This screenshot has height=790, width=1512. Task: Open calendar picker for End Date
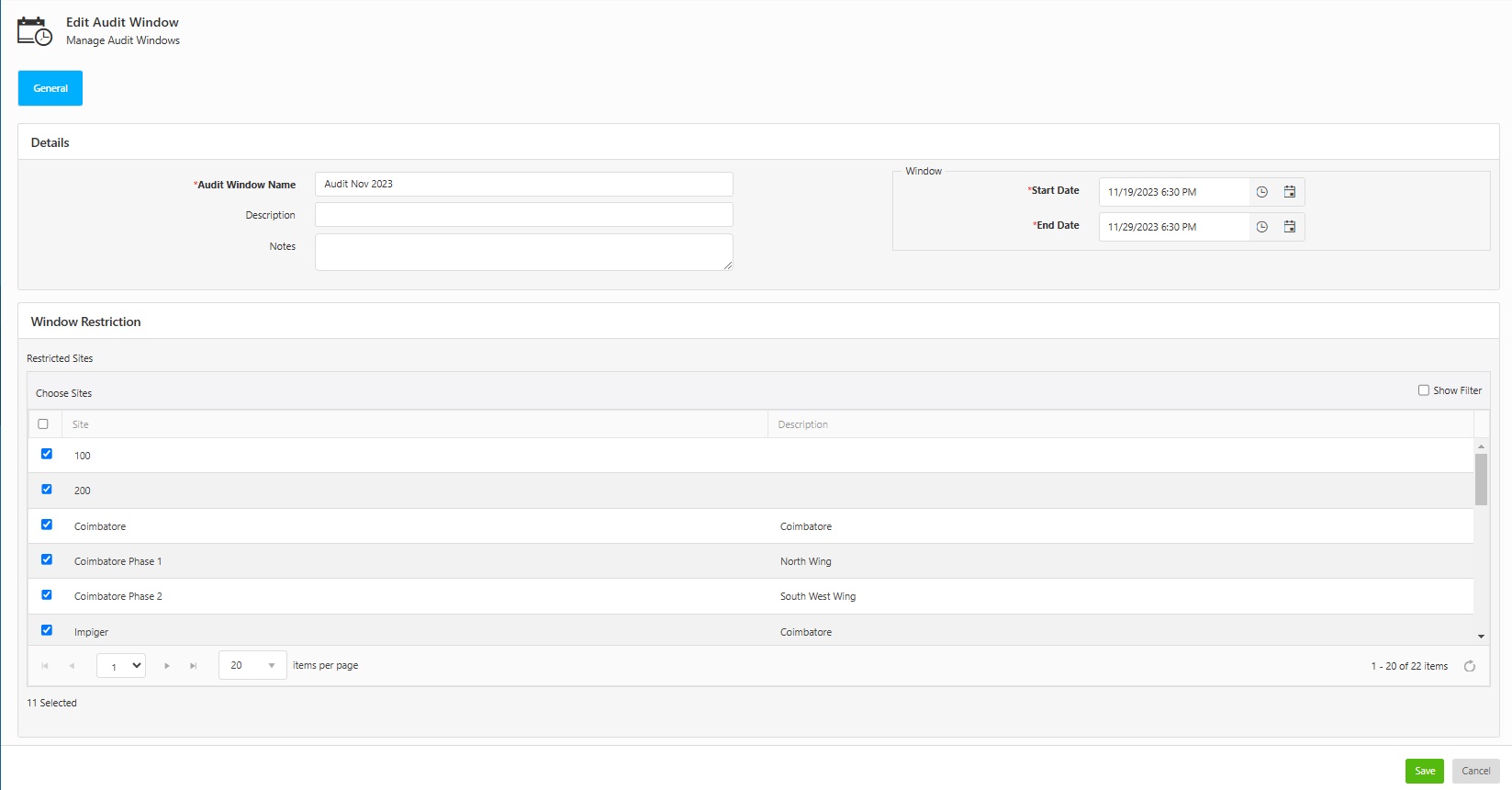(1289, 227)
